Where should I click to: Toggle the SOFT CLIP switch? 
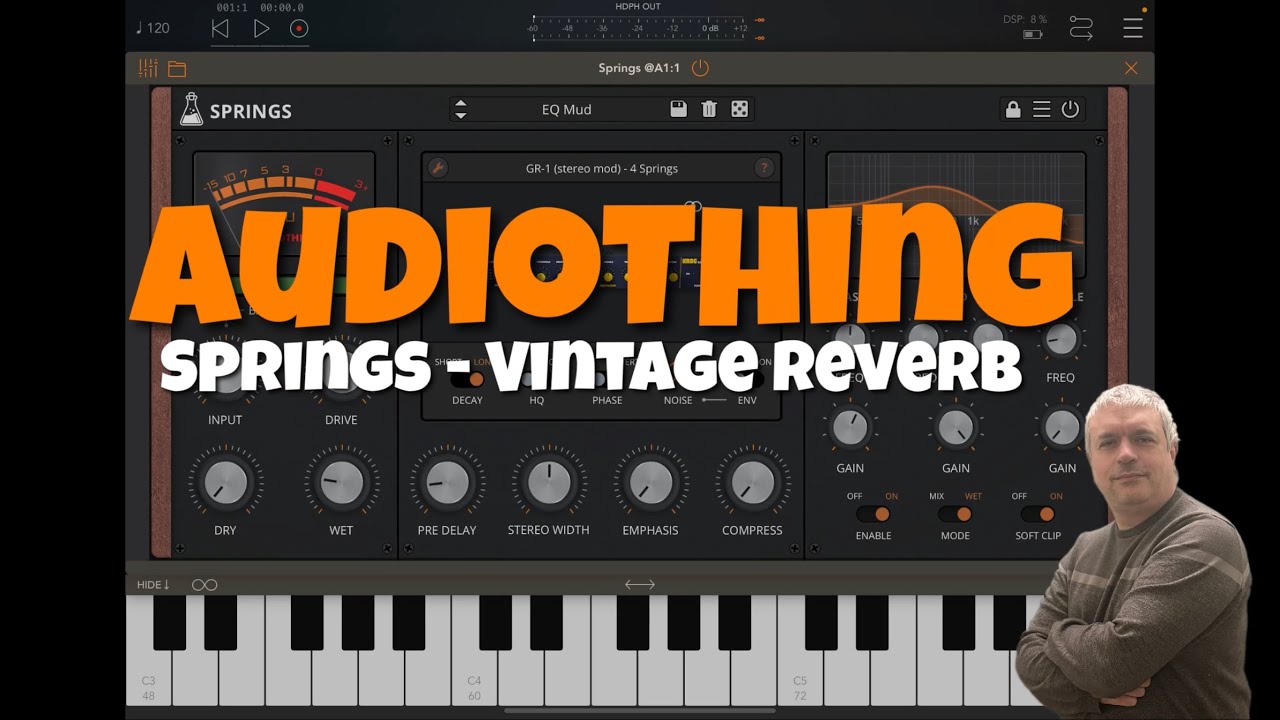[x=1037, y=514]
